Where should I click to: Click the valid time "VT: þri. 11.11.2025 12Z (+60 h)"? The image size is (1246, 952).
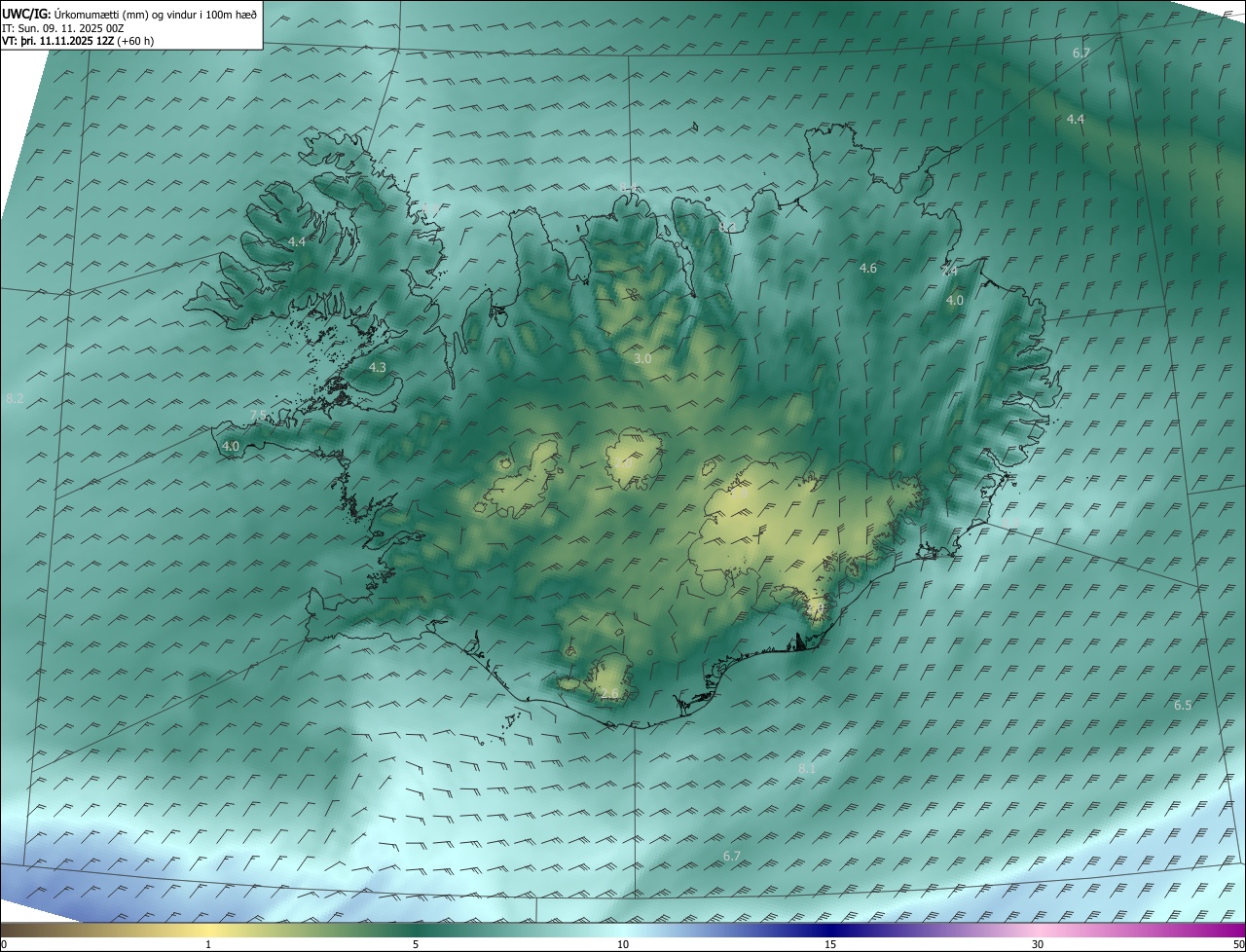78,41
